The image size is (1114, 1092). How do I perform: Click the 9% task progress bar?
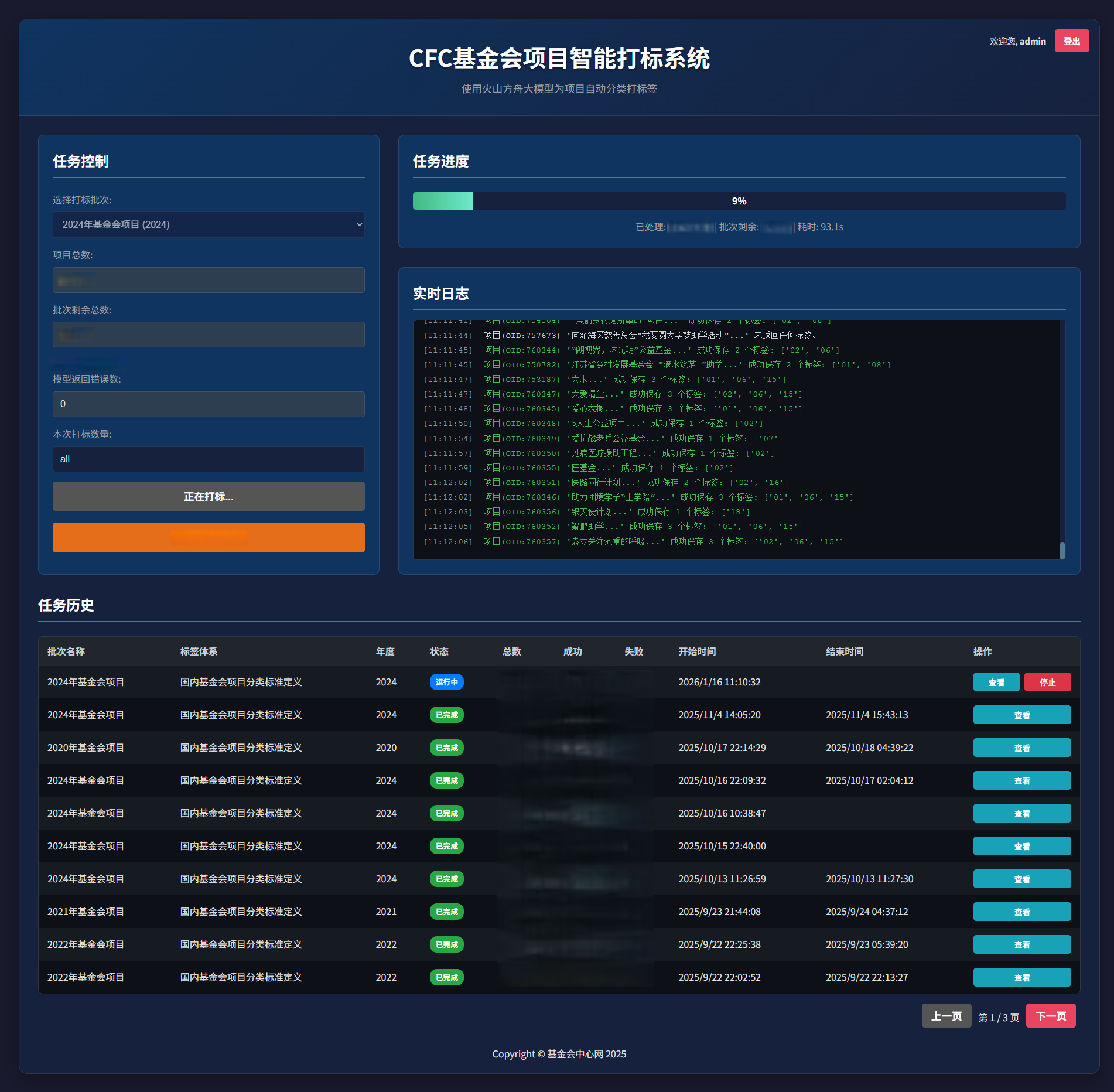(x=739, y=201)
